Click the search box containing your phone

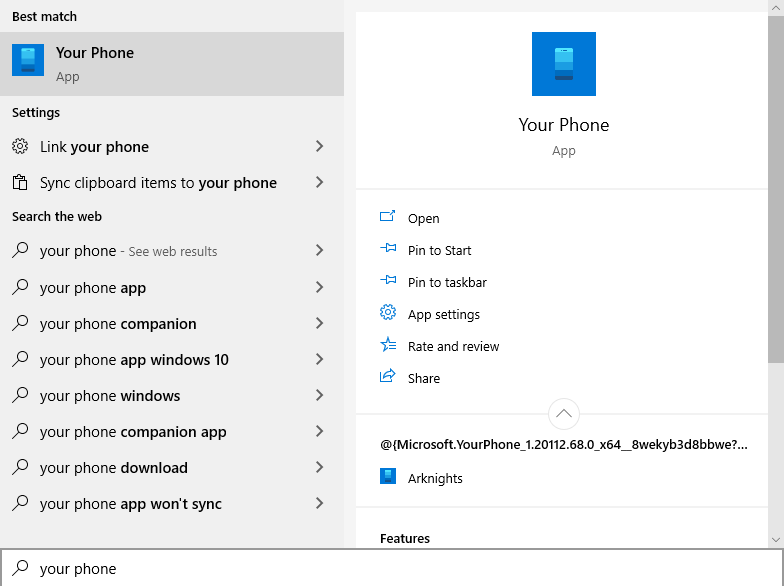point(392,568)
